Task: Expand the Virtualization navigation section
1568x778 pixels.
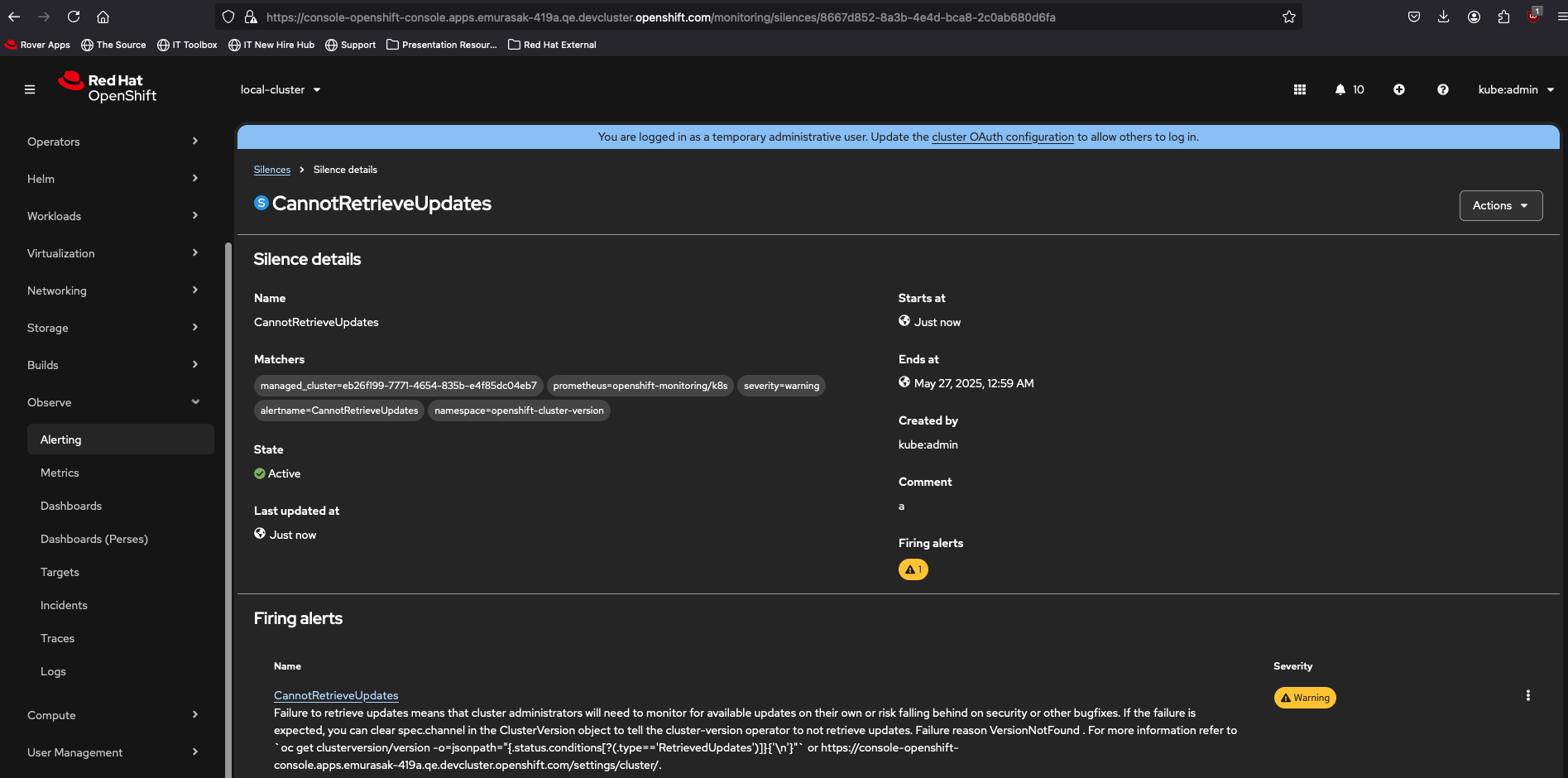Action: (113, 253)
